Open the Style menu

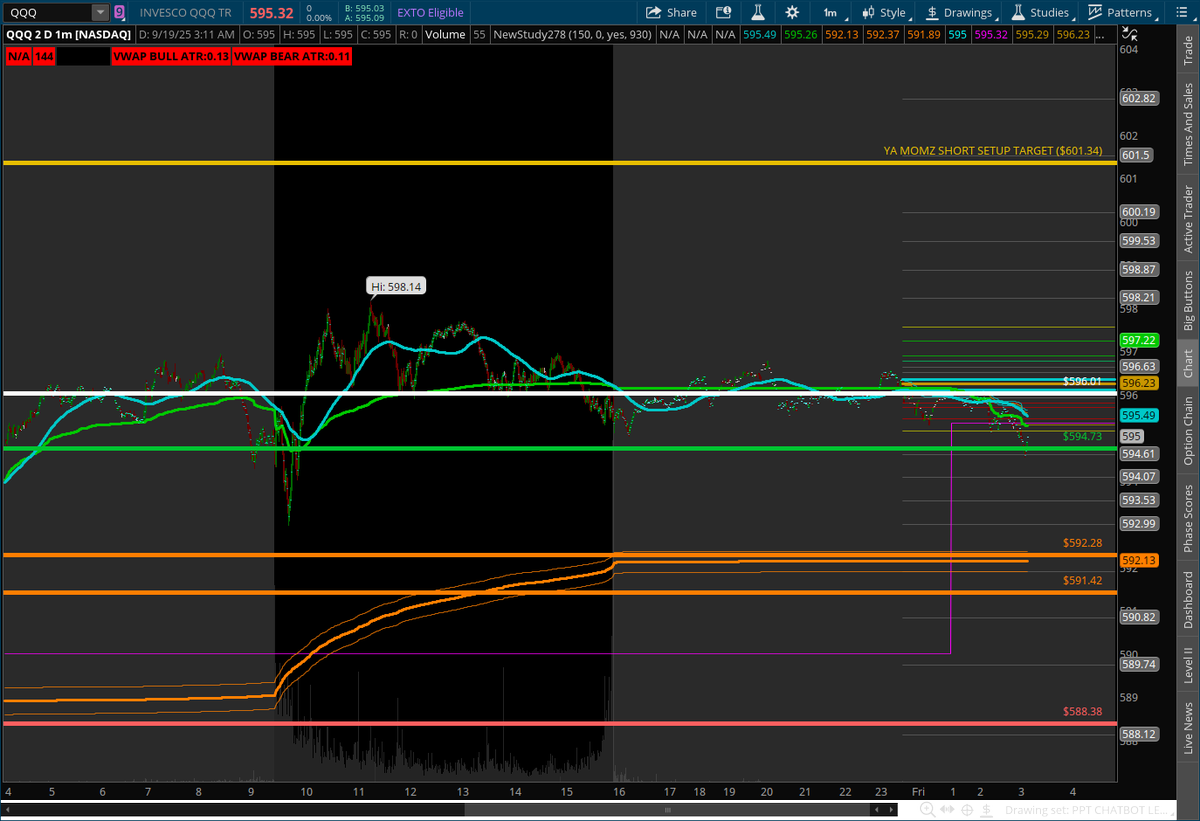coord(885,13)
